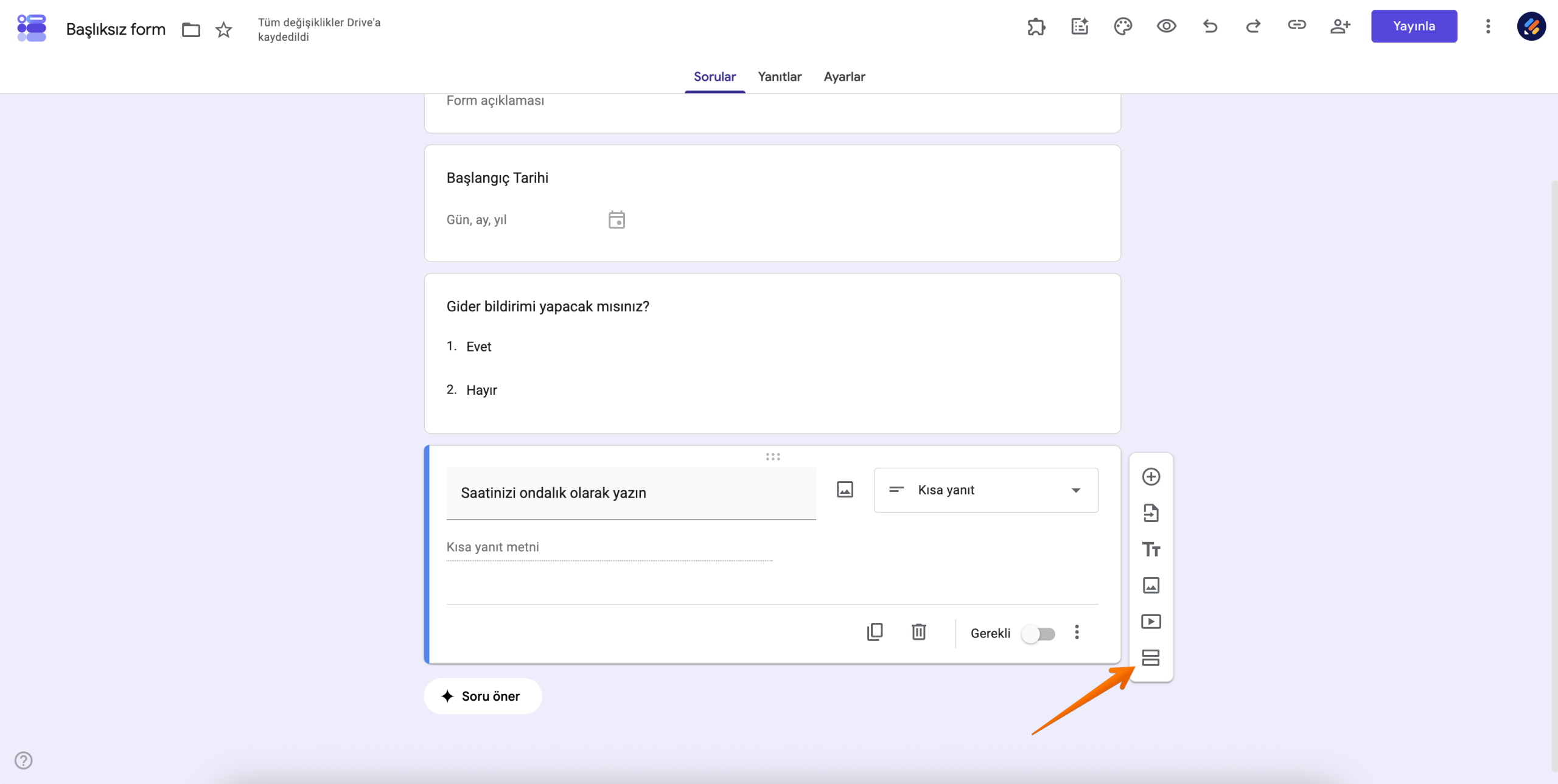Click the Başlıksız form title
This screenshot has height=784, width=1558.
coord(116,29)
